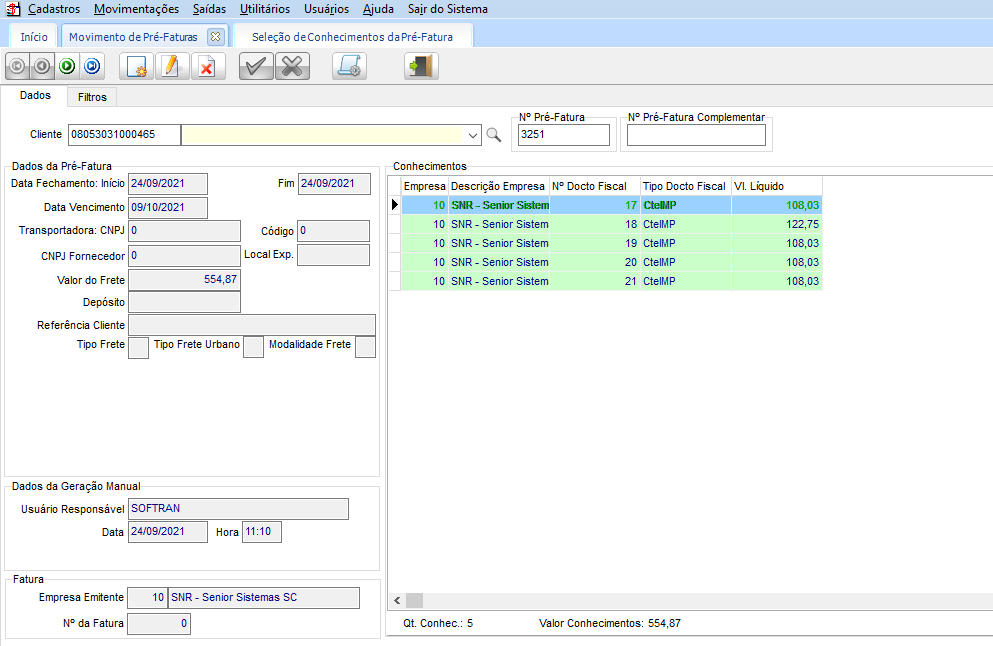Screen dimensions: 993x646
Task: Jump to the last record button
Action: click(x=91, y=67)
